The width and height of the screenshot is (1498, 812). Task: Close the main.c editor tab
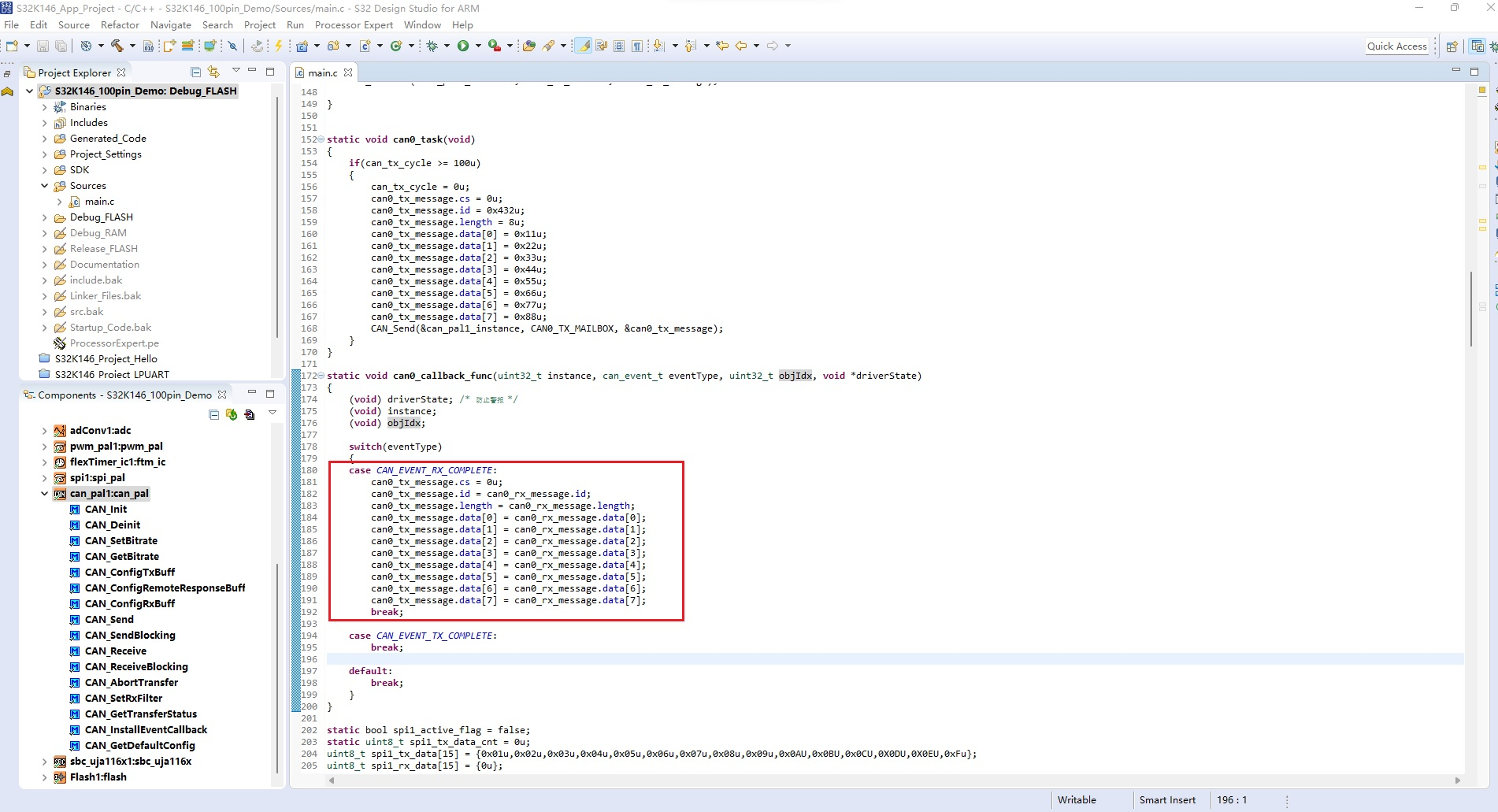[x=348, y=72]
